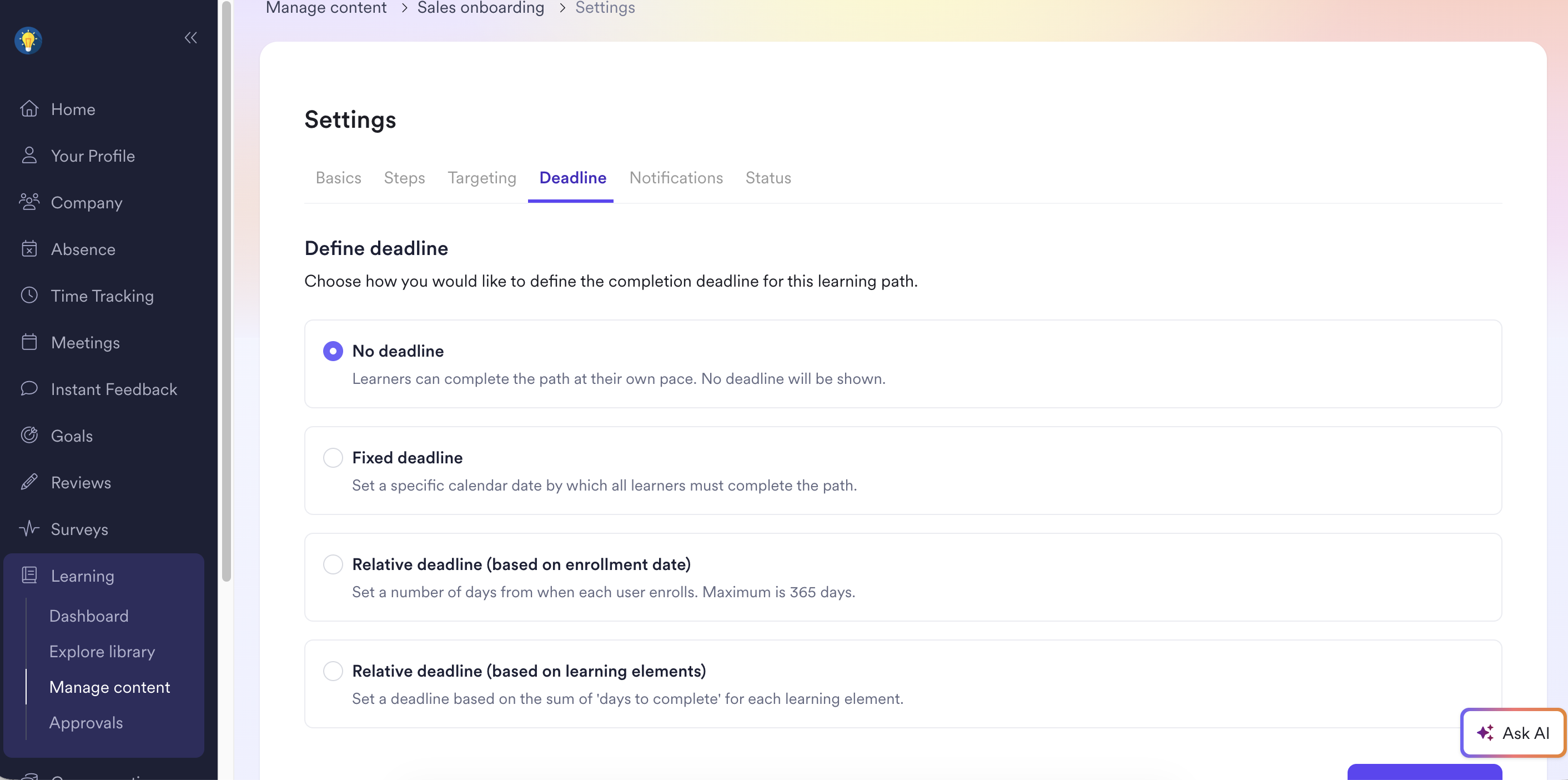Click the Time Tracking clock icon

[29, 296]
